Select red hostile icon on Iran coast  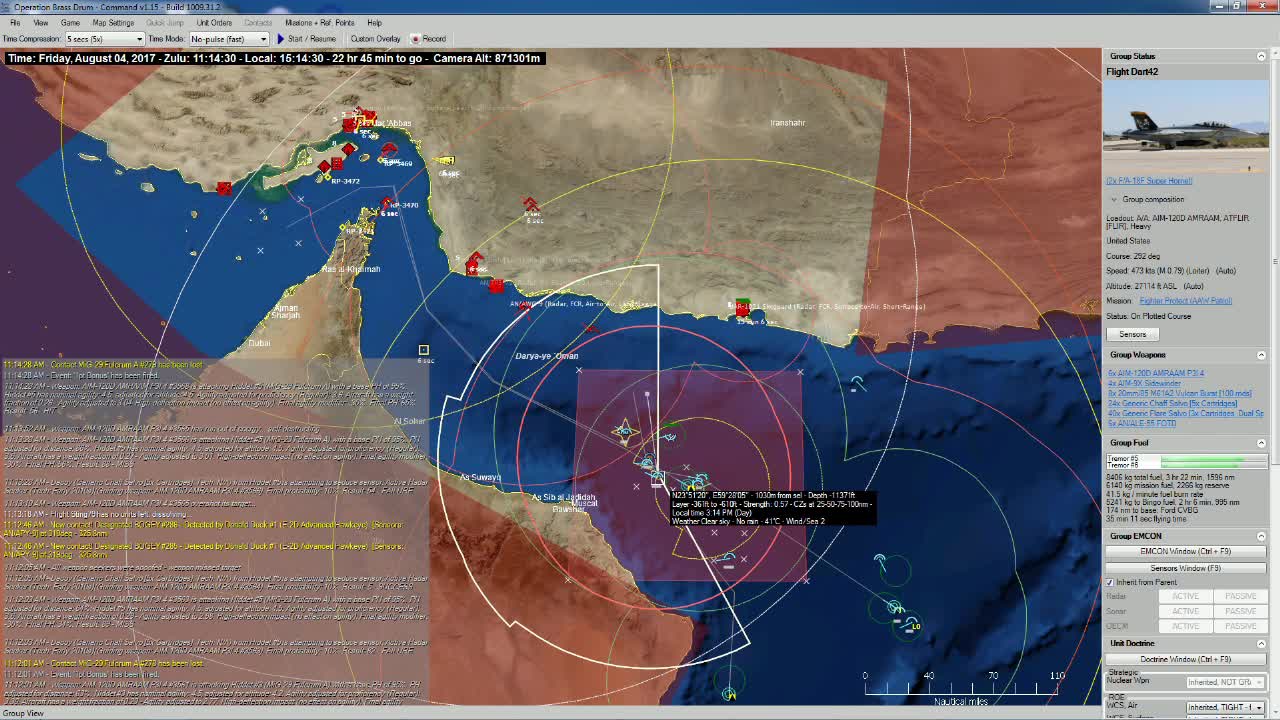496,286
